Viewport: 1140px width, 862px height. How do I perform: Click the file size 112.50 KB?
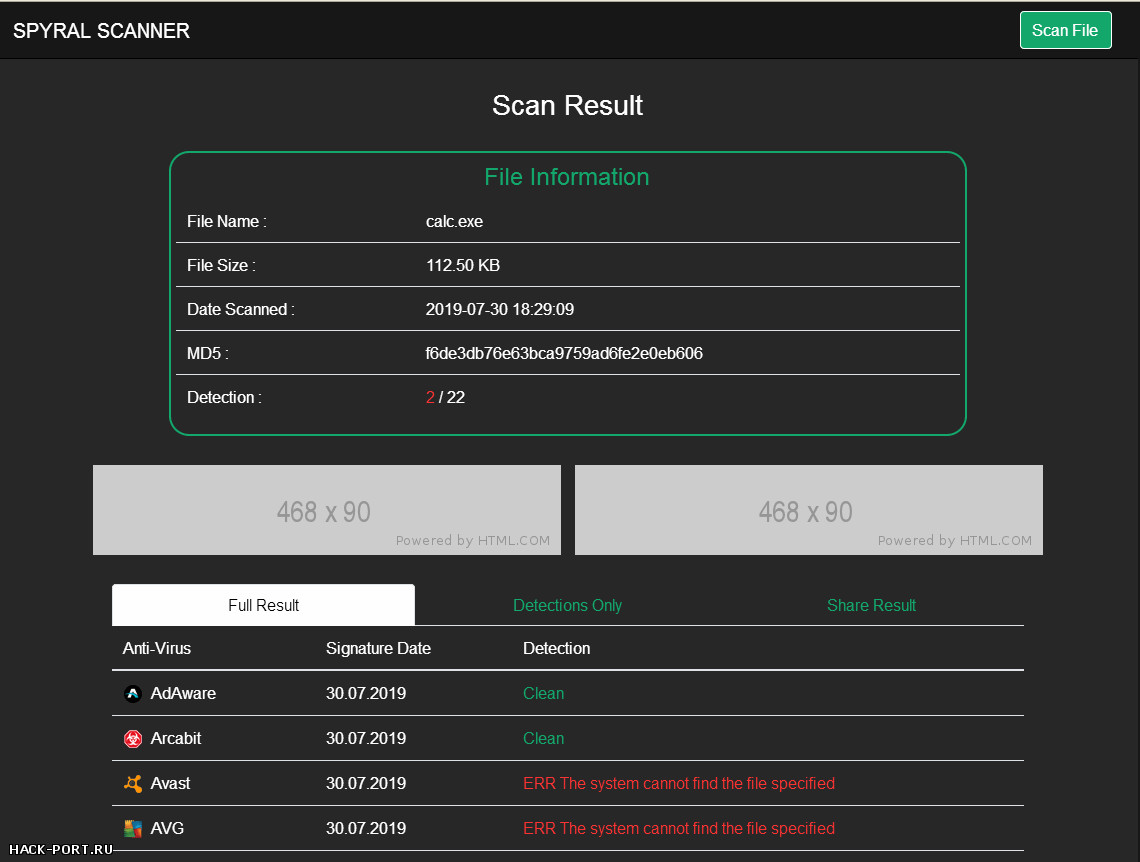click(462, 266)
